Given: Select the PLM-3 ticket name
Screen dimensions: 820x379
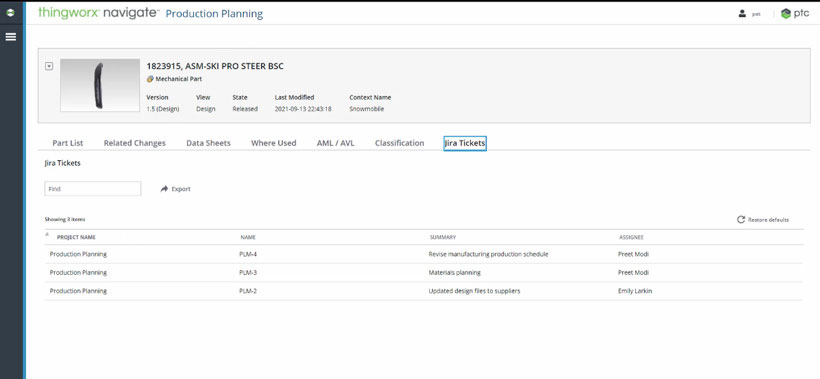Looking at the screenshot, I should [248, 273].
